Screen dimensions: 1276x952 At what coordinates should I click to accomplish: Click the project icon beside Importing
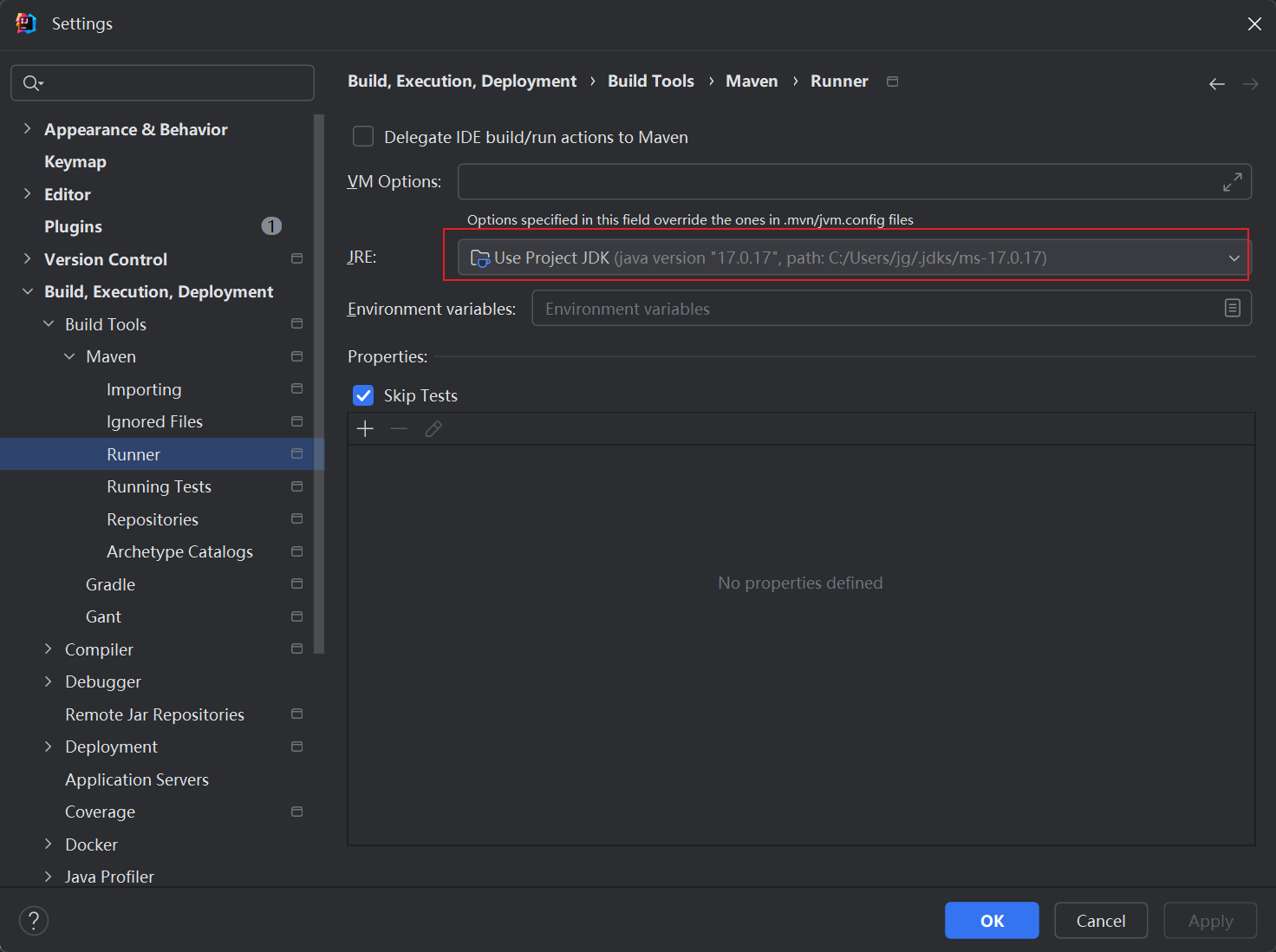tap(296, 388)
